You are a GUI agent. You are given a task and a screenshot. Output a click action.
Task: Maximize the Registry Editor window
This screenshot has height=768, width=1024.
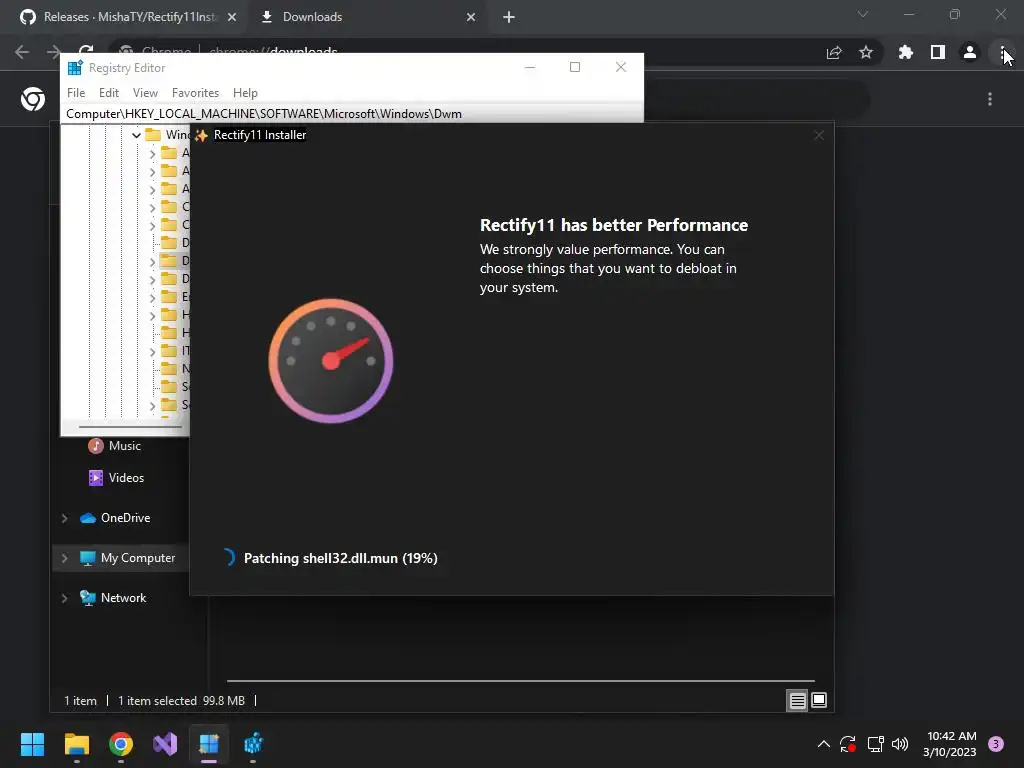[575, 67]
